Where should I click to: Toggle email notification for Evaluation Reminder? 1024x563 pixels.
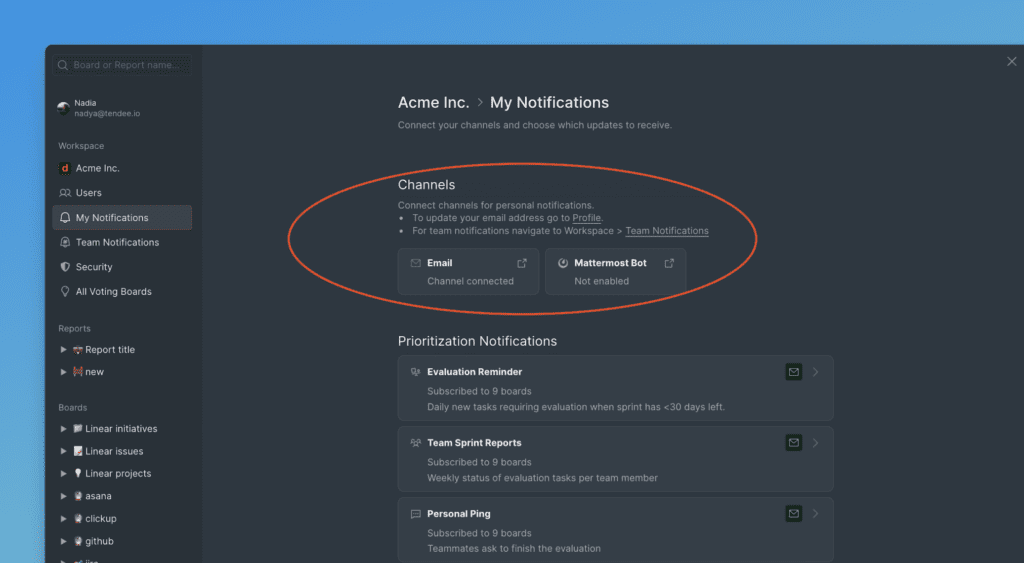(x=793, y=372)
